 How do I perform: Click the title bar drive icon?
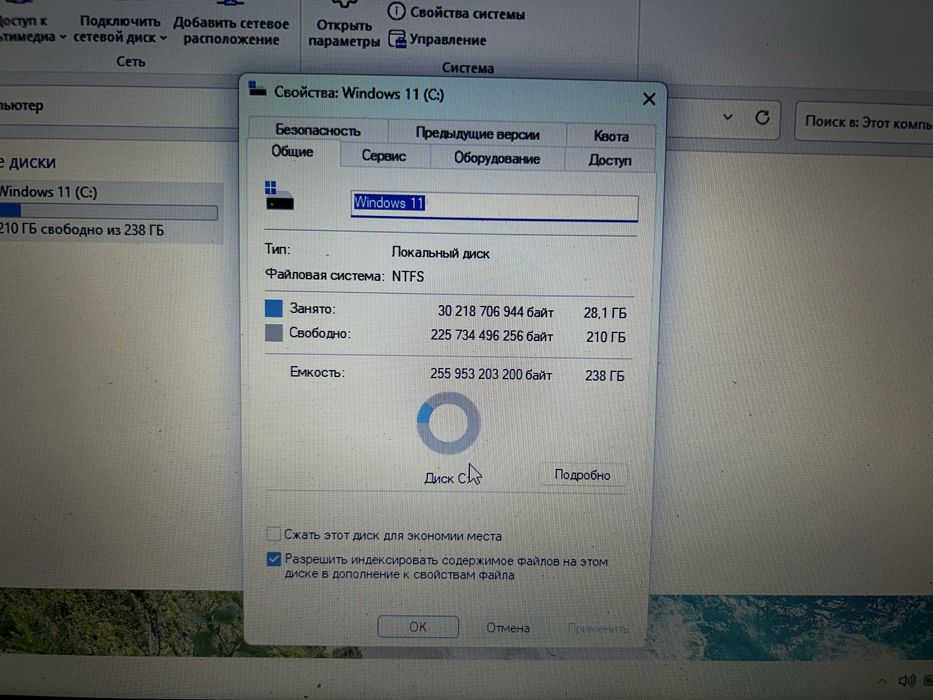[x=257, y=89]
